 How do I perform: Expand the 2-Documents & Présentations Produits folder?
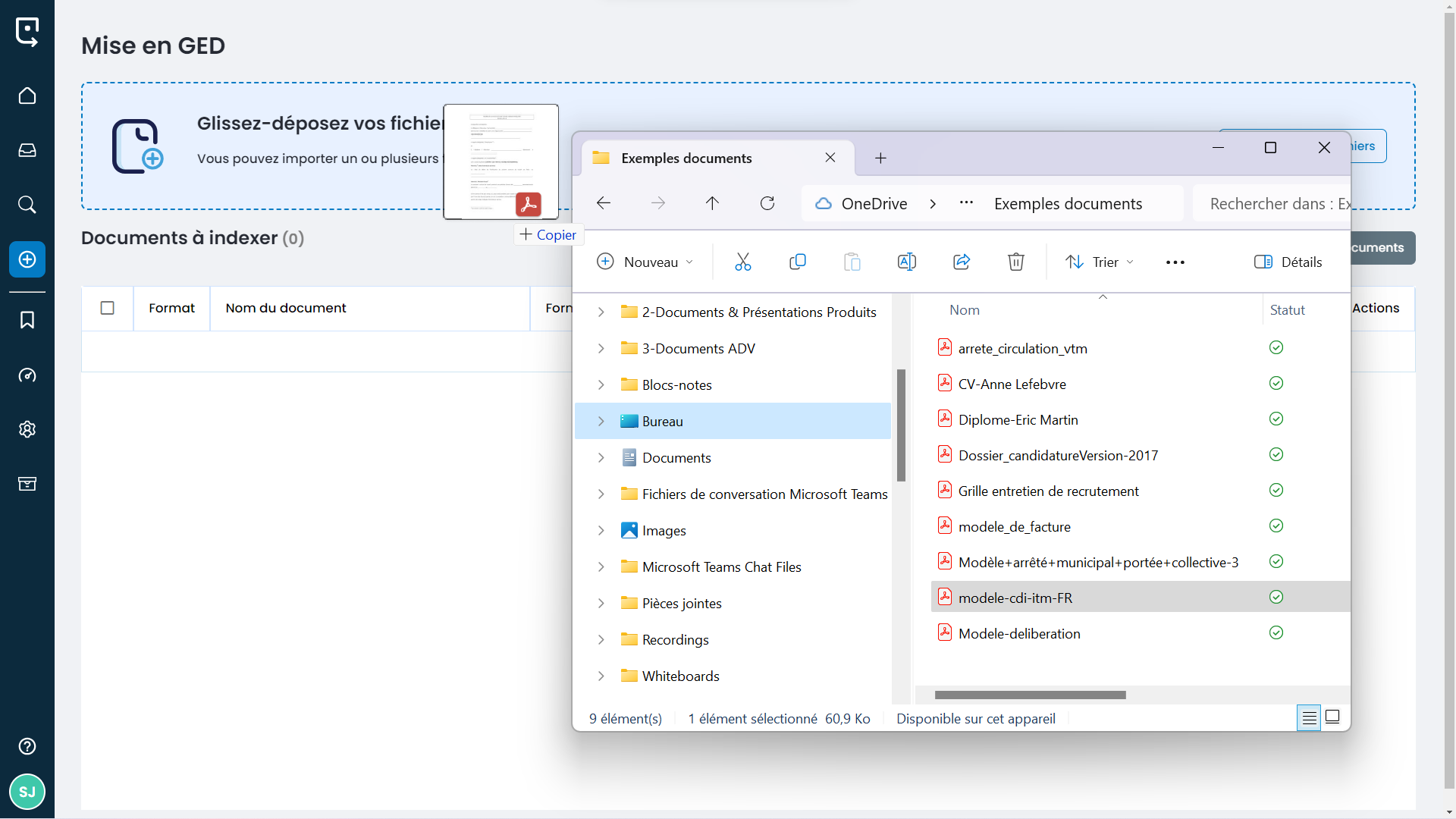601,311
